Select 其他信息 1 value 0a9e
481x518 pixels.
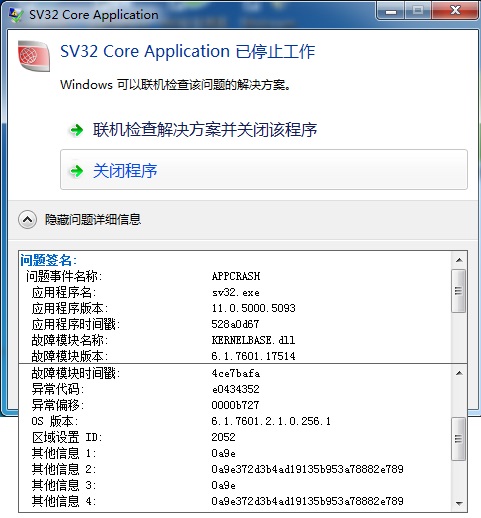tap(223, 453)
